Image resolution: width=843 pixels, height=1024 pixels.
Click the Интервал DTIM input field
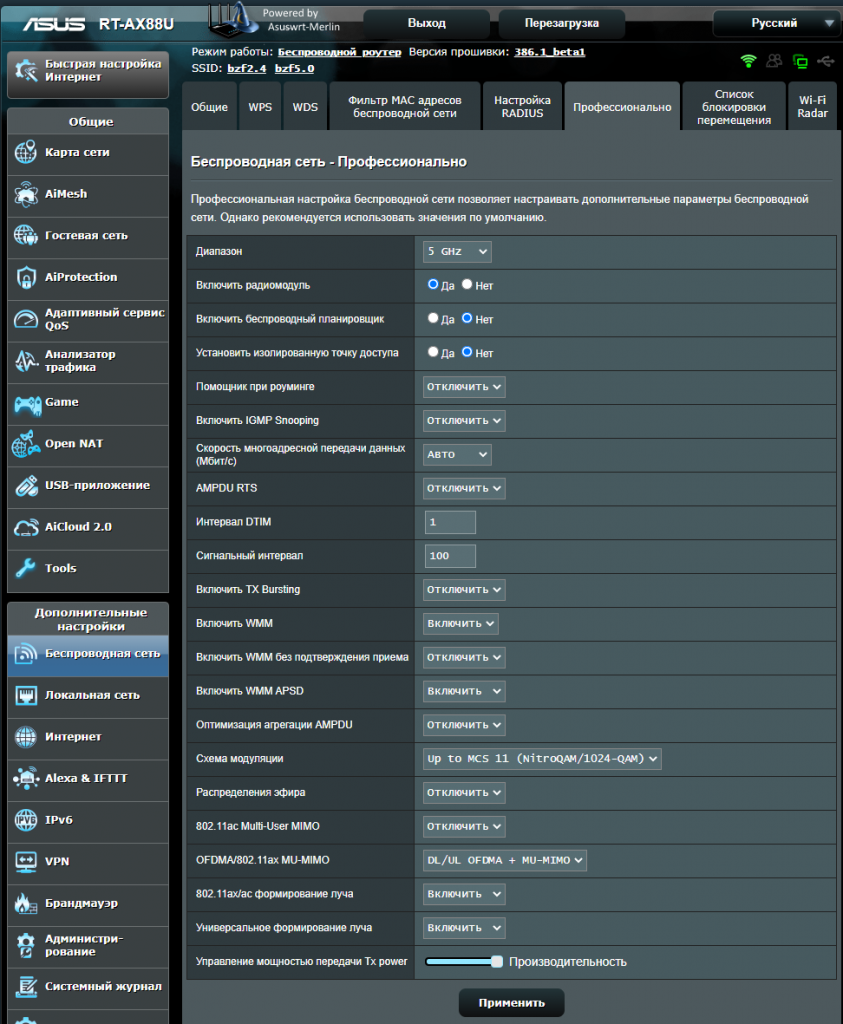tap(450, 522)
